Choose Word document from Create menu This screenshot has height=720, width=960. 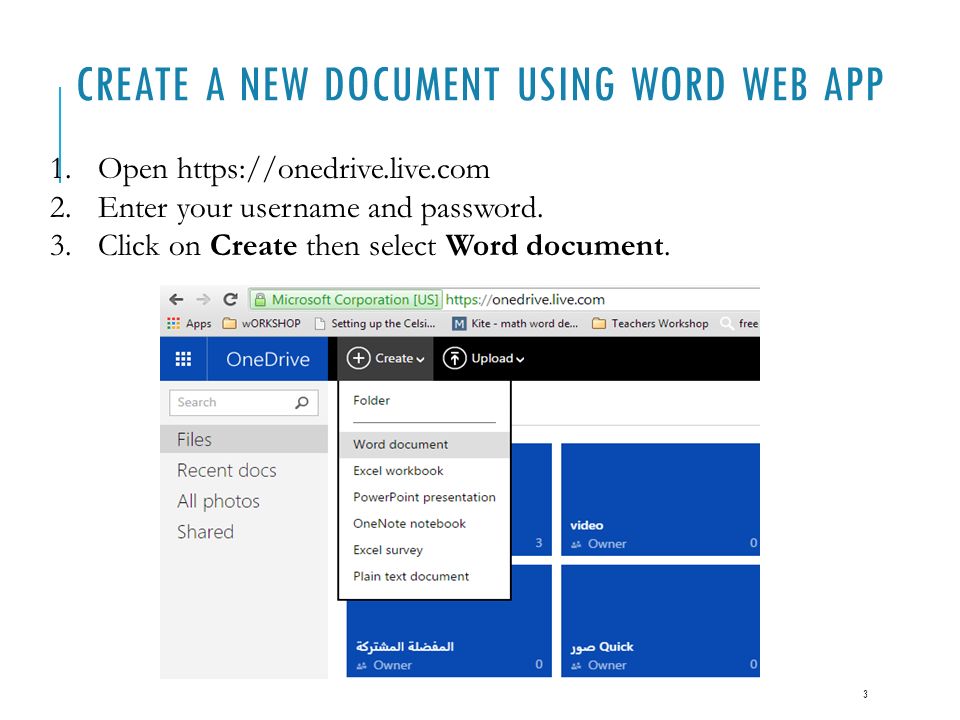(424, 444)
